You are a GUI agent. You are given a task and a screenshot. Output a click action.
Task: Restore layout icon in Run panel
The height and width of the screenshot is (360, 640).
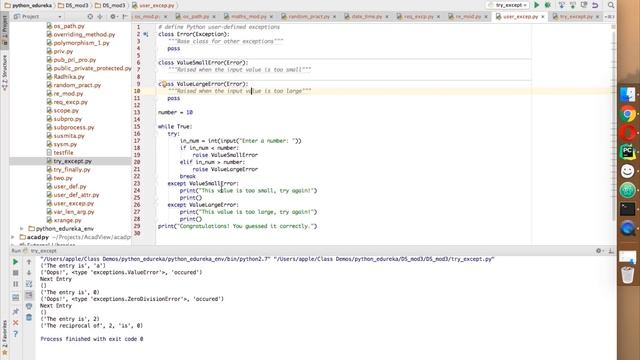(16, 297)
